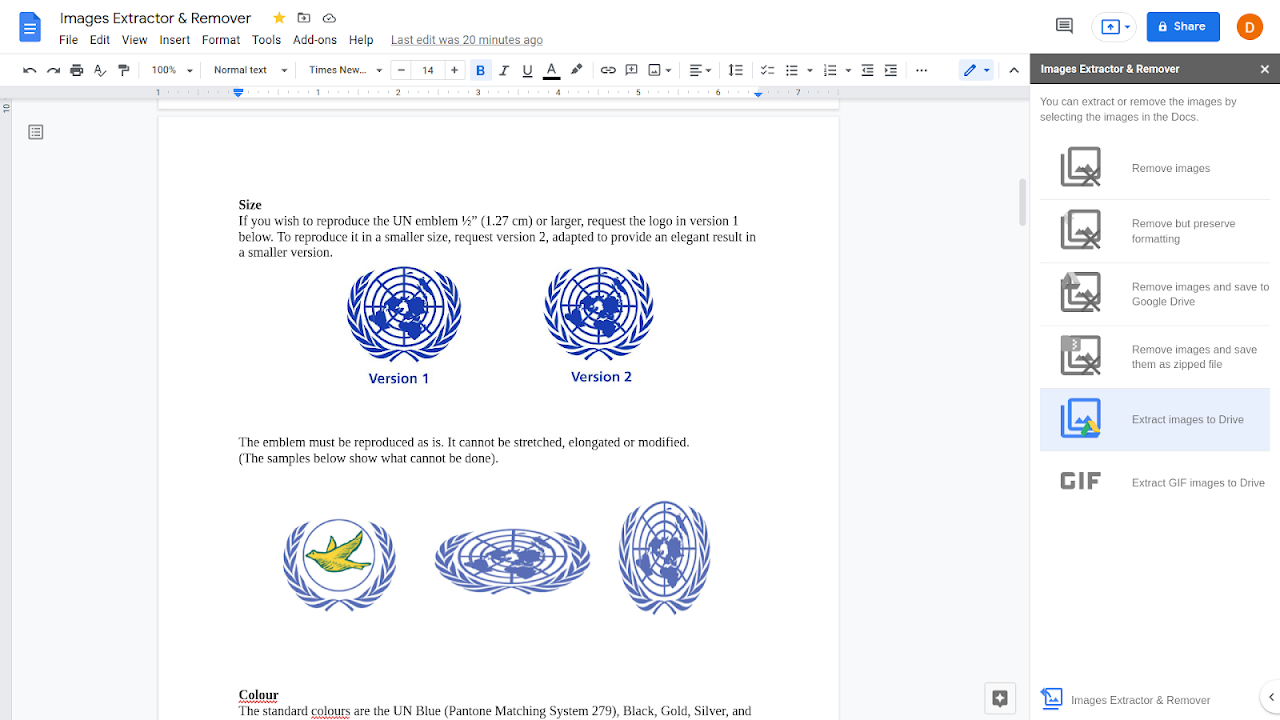Increase font size with plus button
This screenshot has width=1280, height=720.
(455, 70)
